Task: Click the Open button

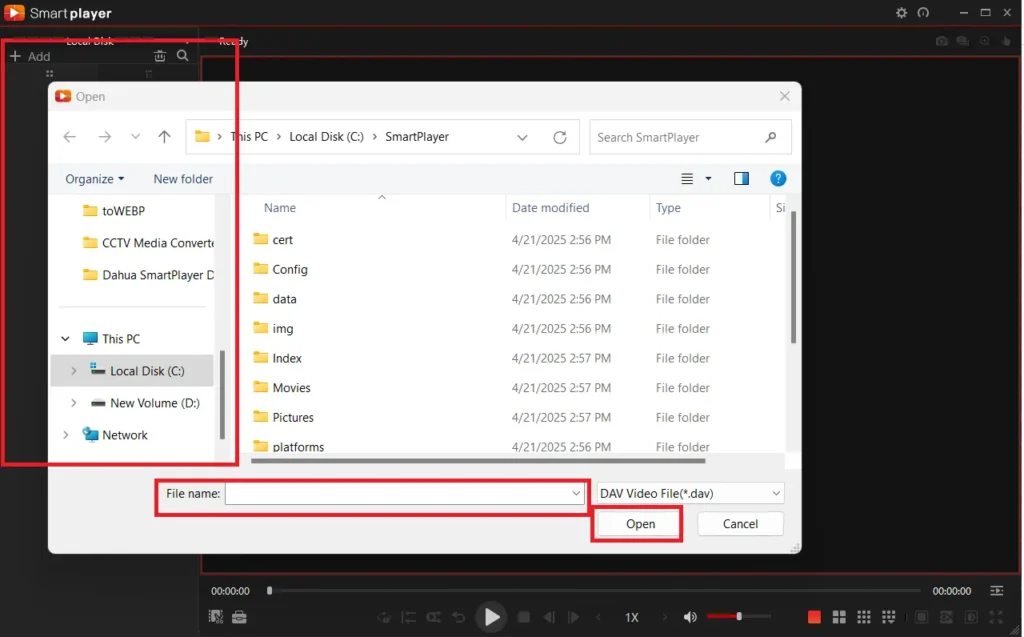Action: tap(640, 524)
